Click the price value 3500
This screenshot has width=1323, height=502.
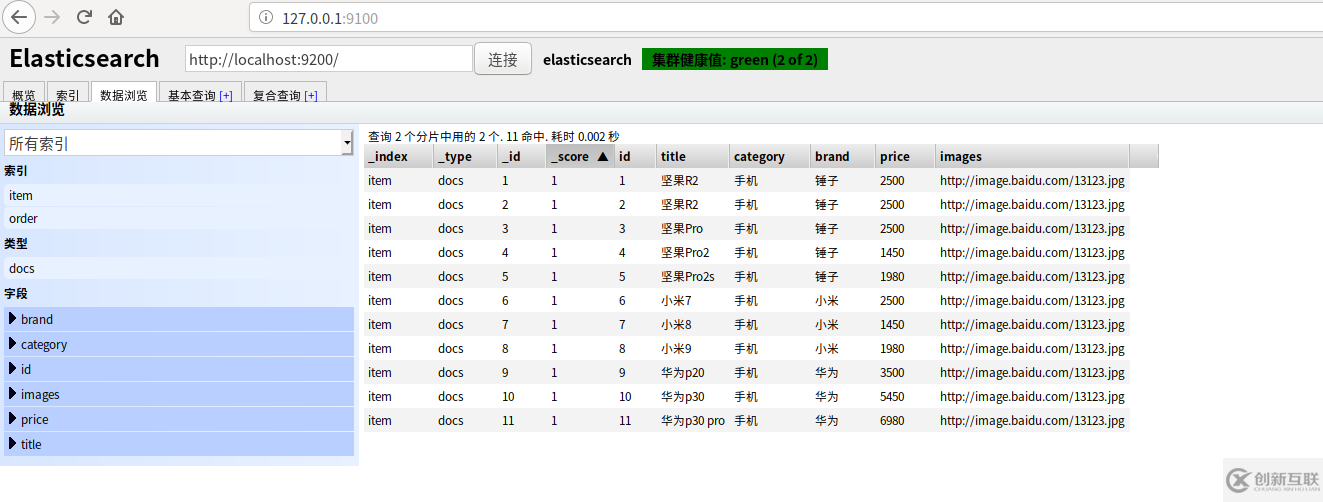892,372
